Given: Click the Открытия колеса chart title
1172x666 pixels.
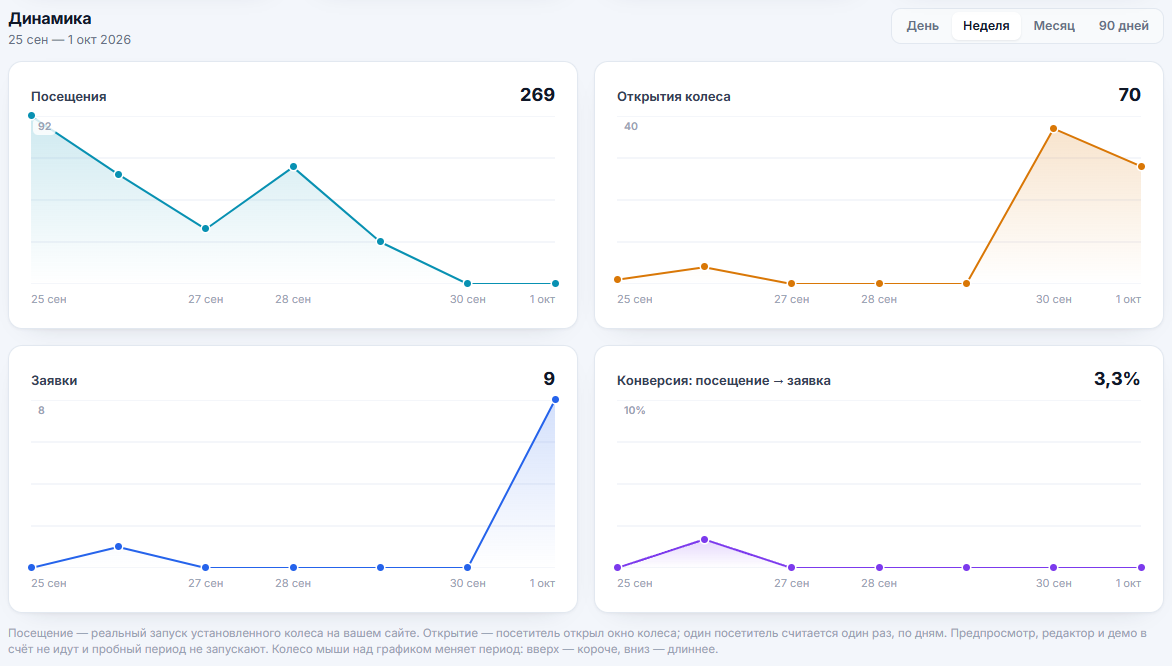Looking at the screenshot, I should click(x=673, y=96).
